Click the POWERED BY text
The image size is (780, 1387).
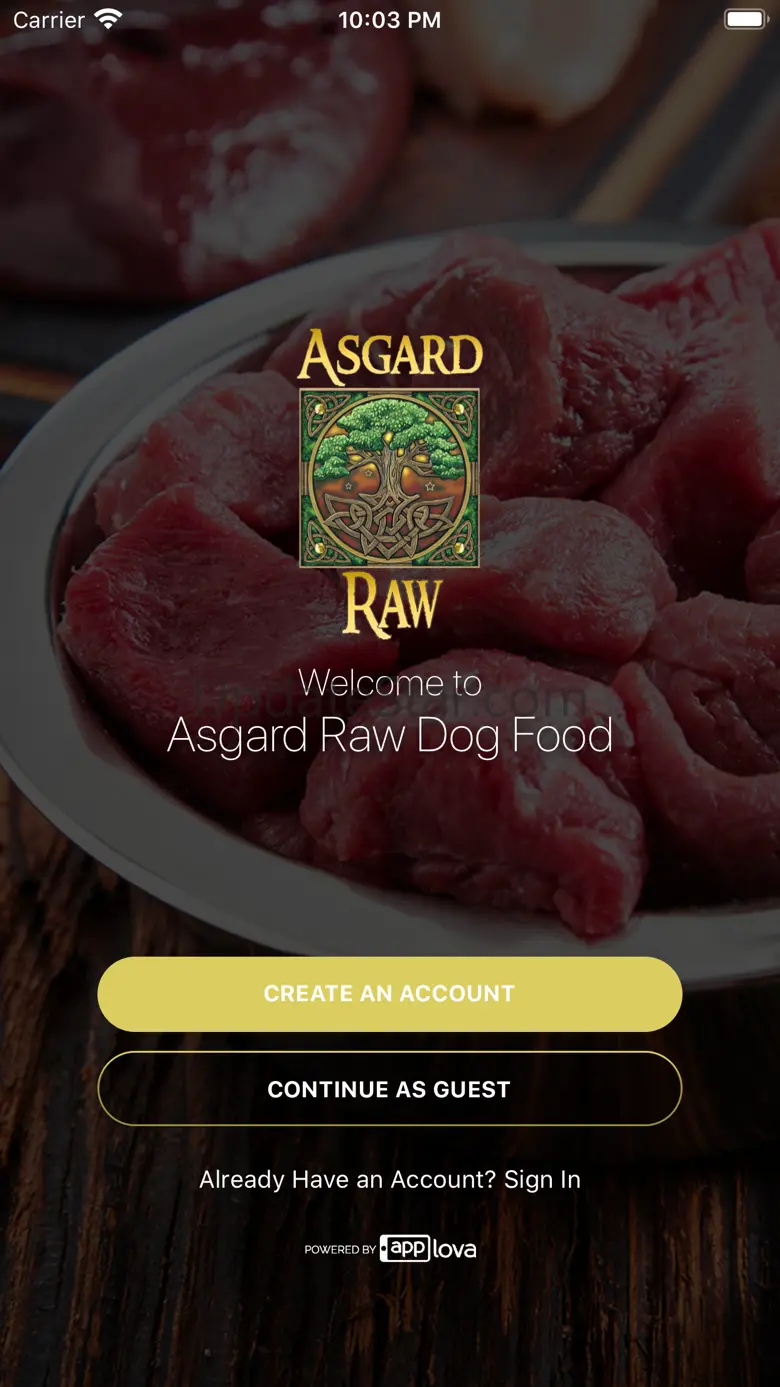[340, 1250]
